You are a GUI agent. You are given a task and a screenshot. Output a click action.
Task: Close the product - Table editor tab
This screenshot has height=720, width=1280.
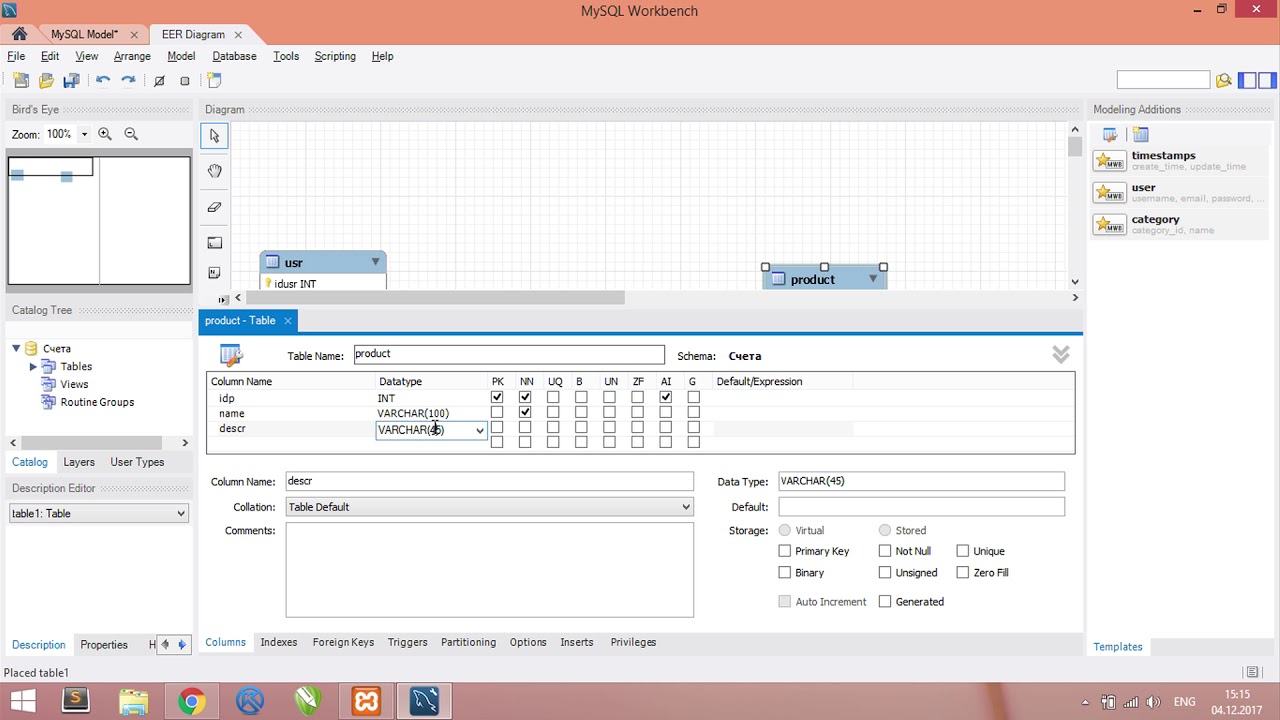click(287, 321)
